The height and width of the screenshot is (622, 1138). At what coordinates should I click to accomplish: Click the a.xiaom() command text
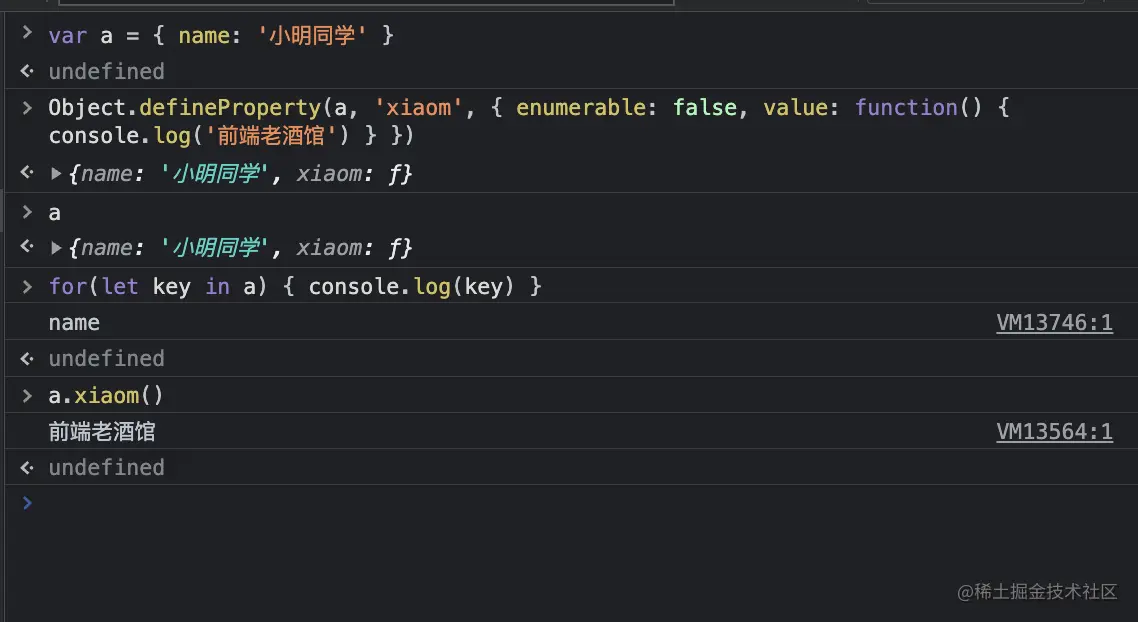[x=106, y=396]
